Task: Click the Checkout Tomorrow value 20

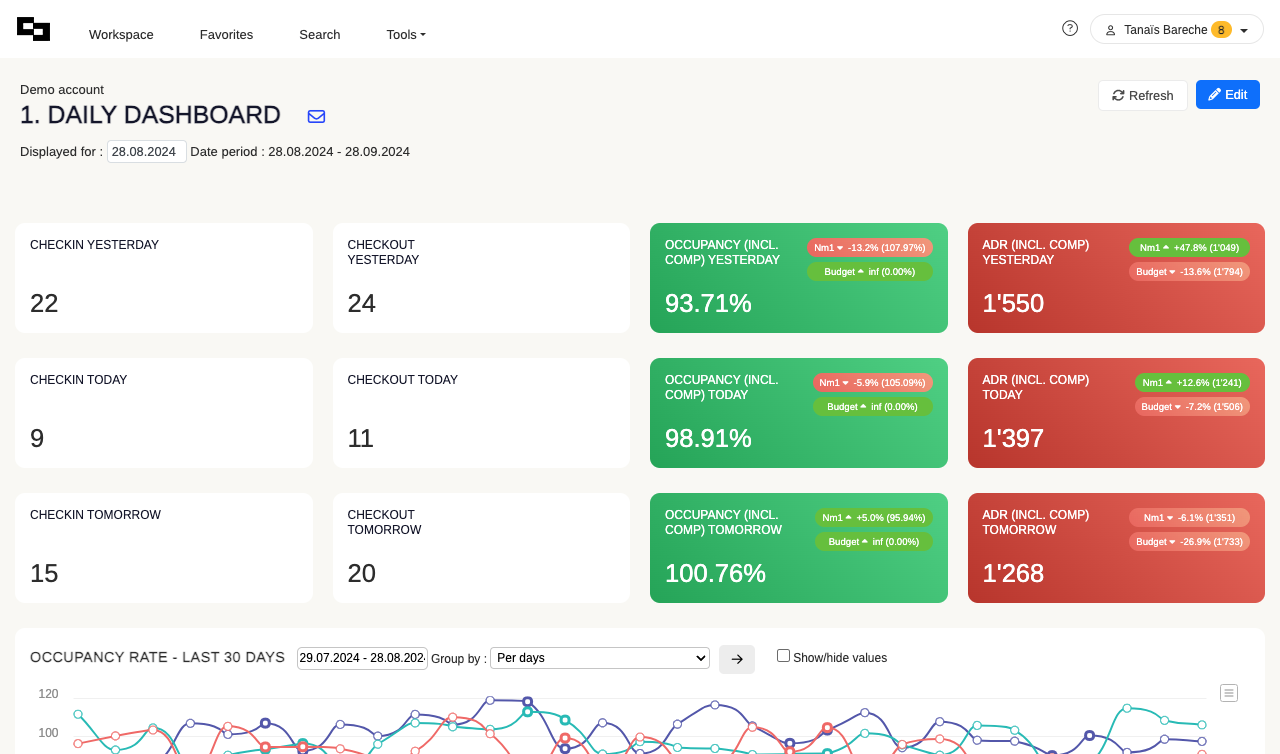Action: (362, 573)
